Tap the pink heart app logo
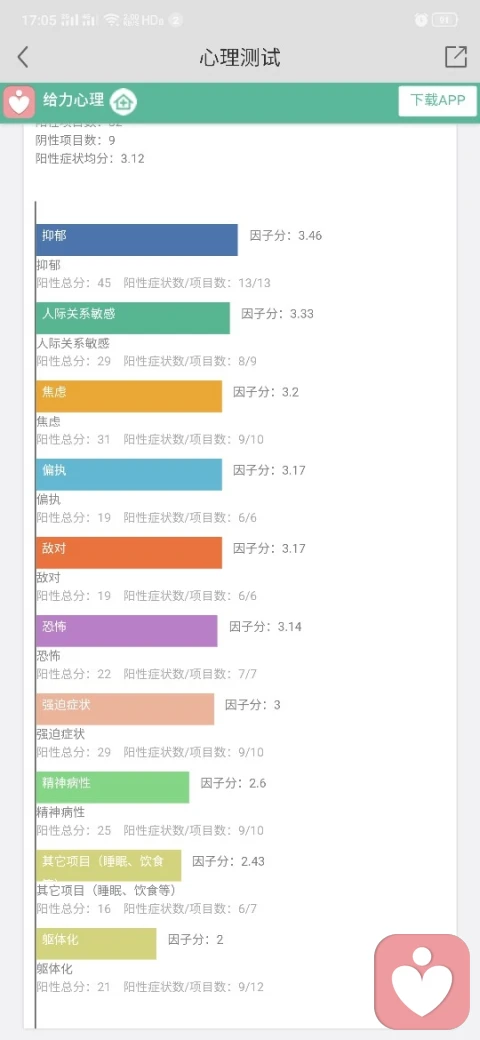 [x=19, y=102]
